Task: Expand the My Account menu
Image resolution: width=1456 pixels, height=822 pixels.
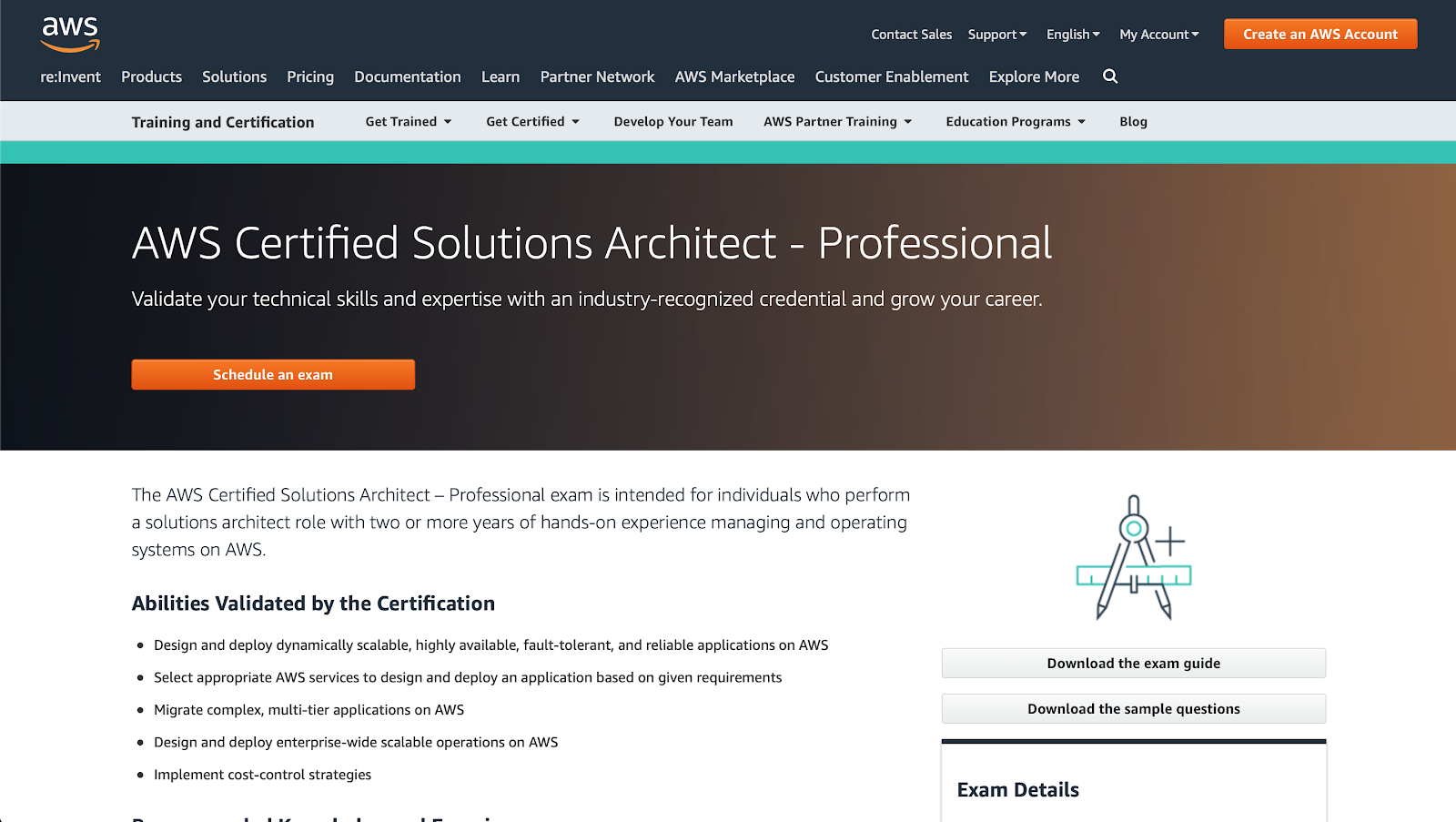Action: [x=1159, y=35]
